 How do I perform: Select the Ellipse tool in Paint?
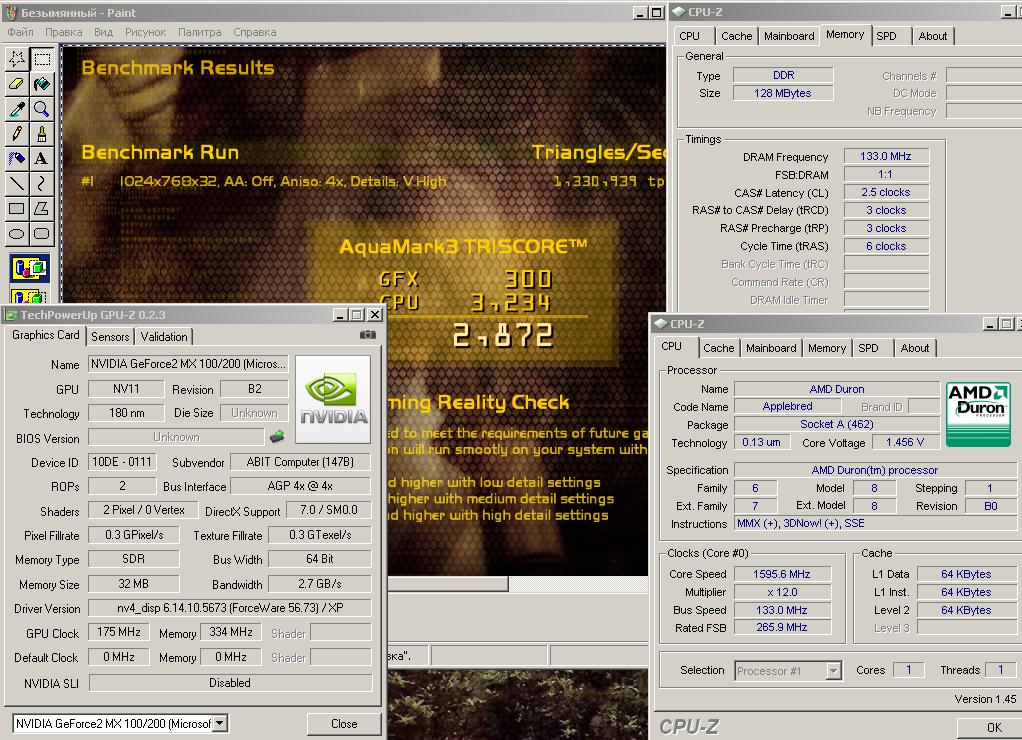tap(17, 233)
